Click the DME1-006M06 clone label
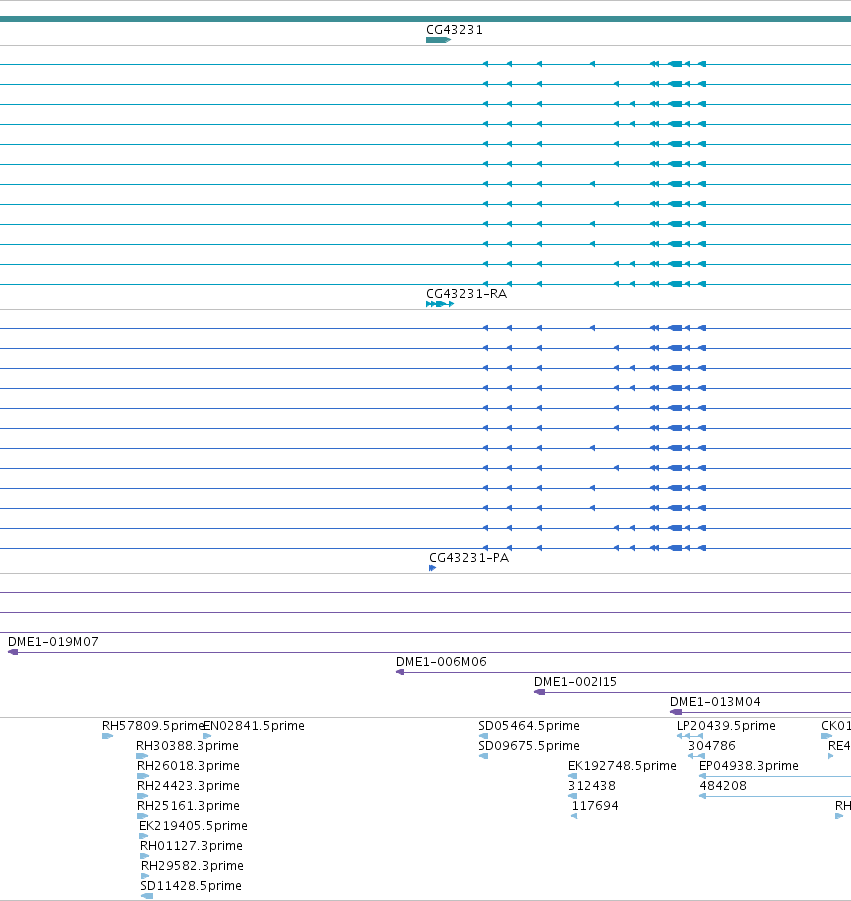The height and width of the screenshot is (901, 851). pos(441,662)
